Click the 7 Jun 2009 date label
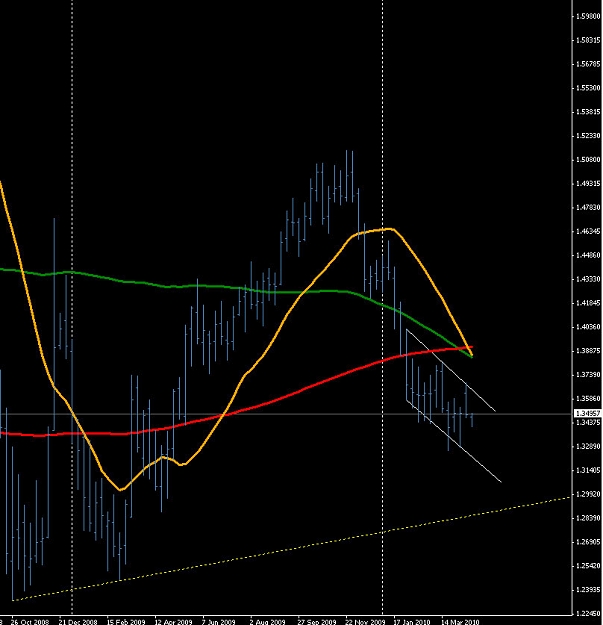 tap(218, 622)
